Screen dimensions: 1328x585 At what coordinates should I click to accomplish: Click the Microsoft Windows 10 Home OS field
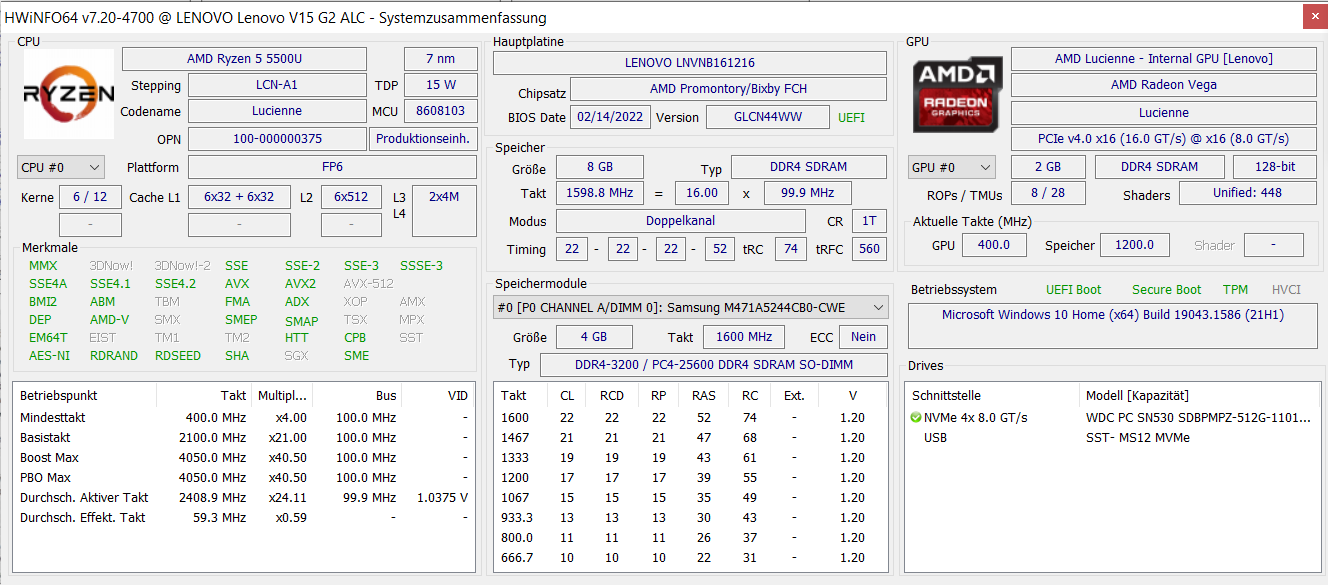(x=1113, y=326)
